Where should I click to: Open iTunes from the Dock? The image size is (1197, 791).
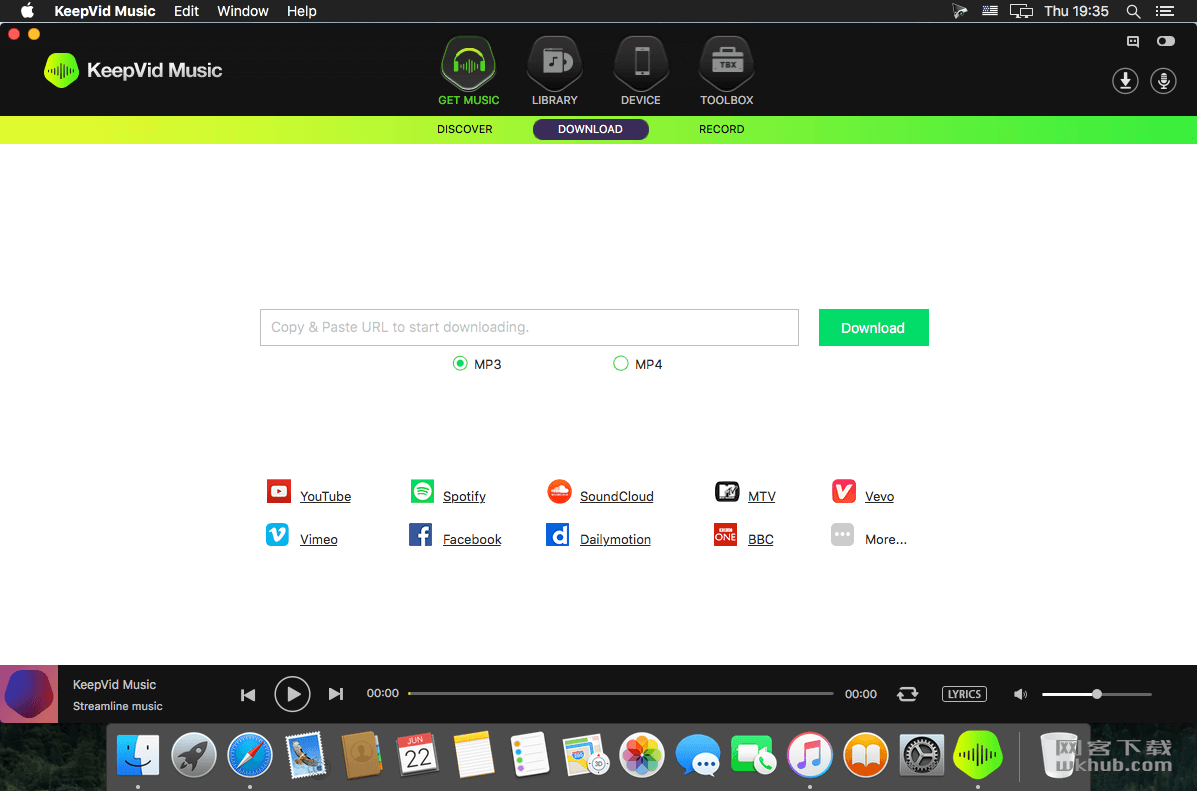pos(809,755)
